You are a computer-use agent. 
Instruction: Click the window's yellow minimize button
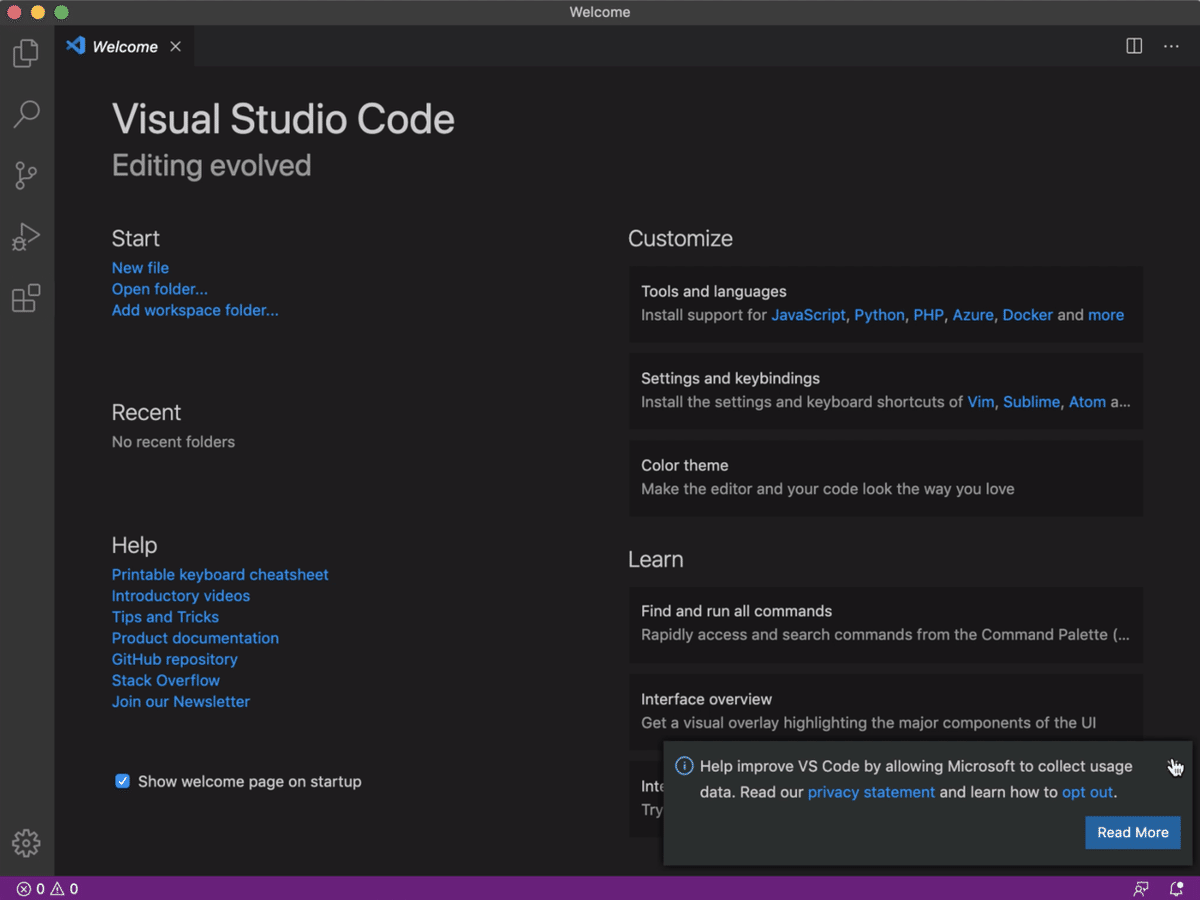pyautogui.click(x=38, y=12)
